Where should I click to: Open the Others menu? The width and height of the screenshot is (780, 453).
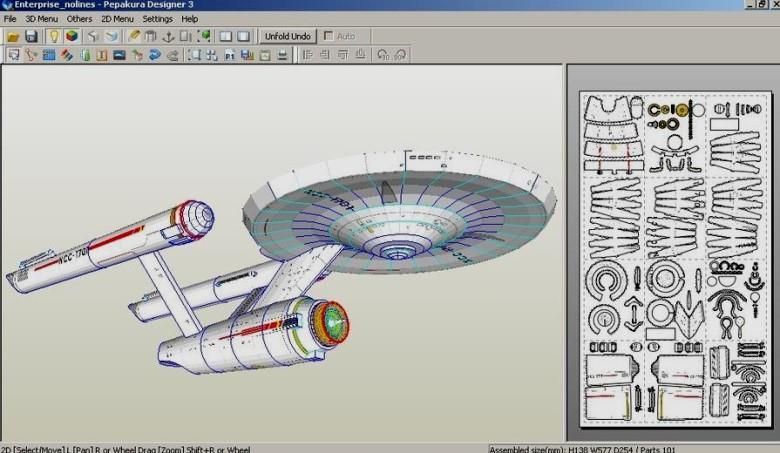(79, 19)
